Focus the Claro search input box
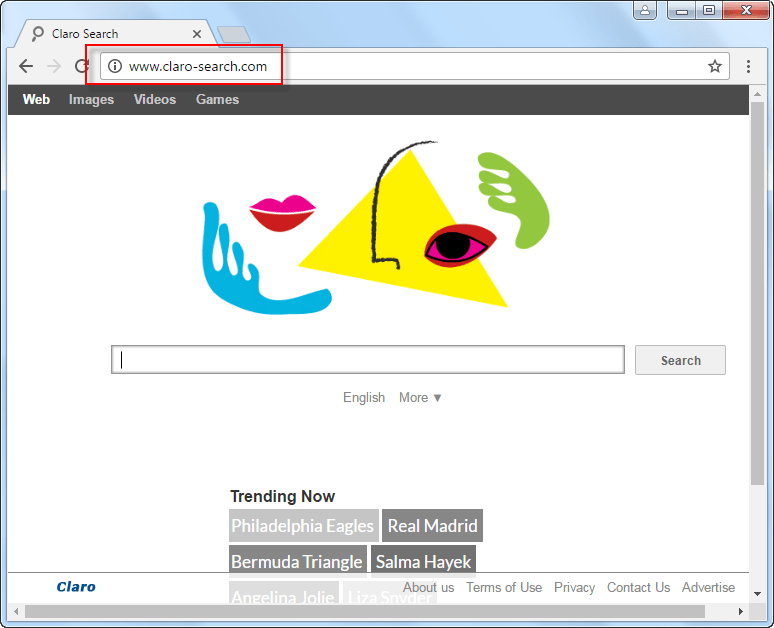The image size is (774, 628). click(368, 360)
